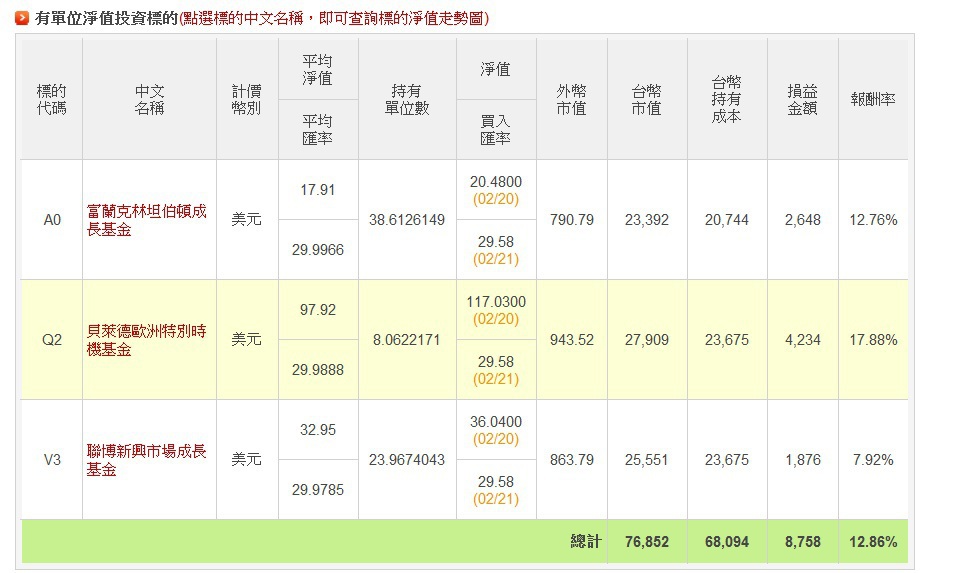Select the 持有單位數 column header
962x573 pixels.
tap(407, 99)
